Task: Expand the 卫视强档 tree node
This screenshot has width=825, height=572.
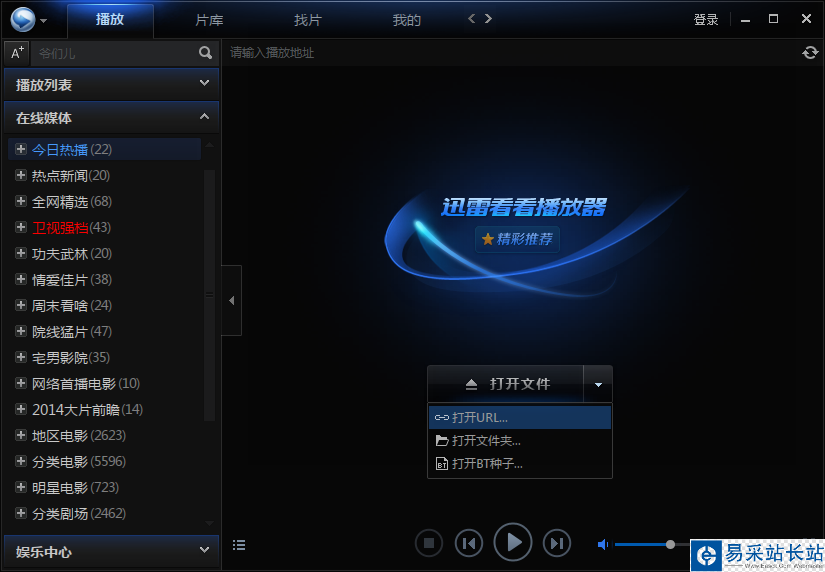Action: (x=21, y=227)
